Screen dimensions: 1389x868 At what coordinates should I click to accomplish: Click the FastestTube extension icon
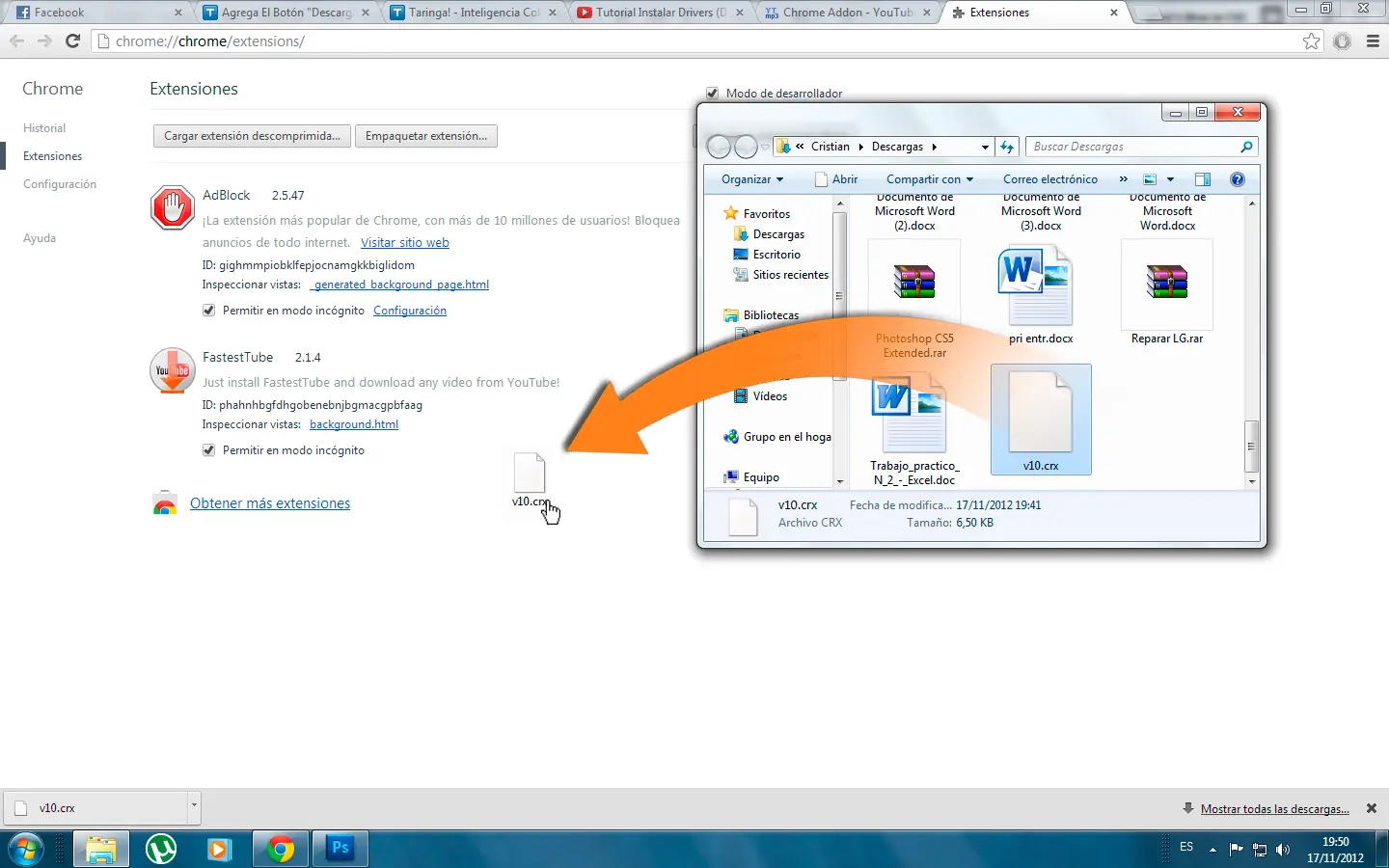pos(173,370)
